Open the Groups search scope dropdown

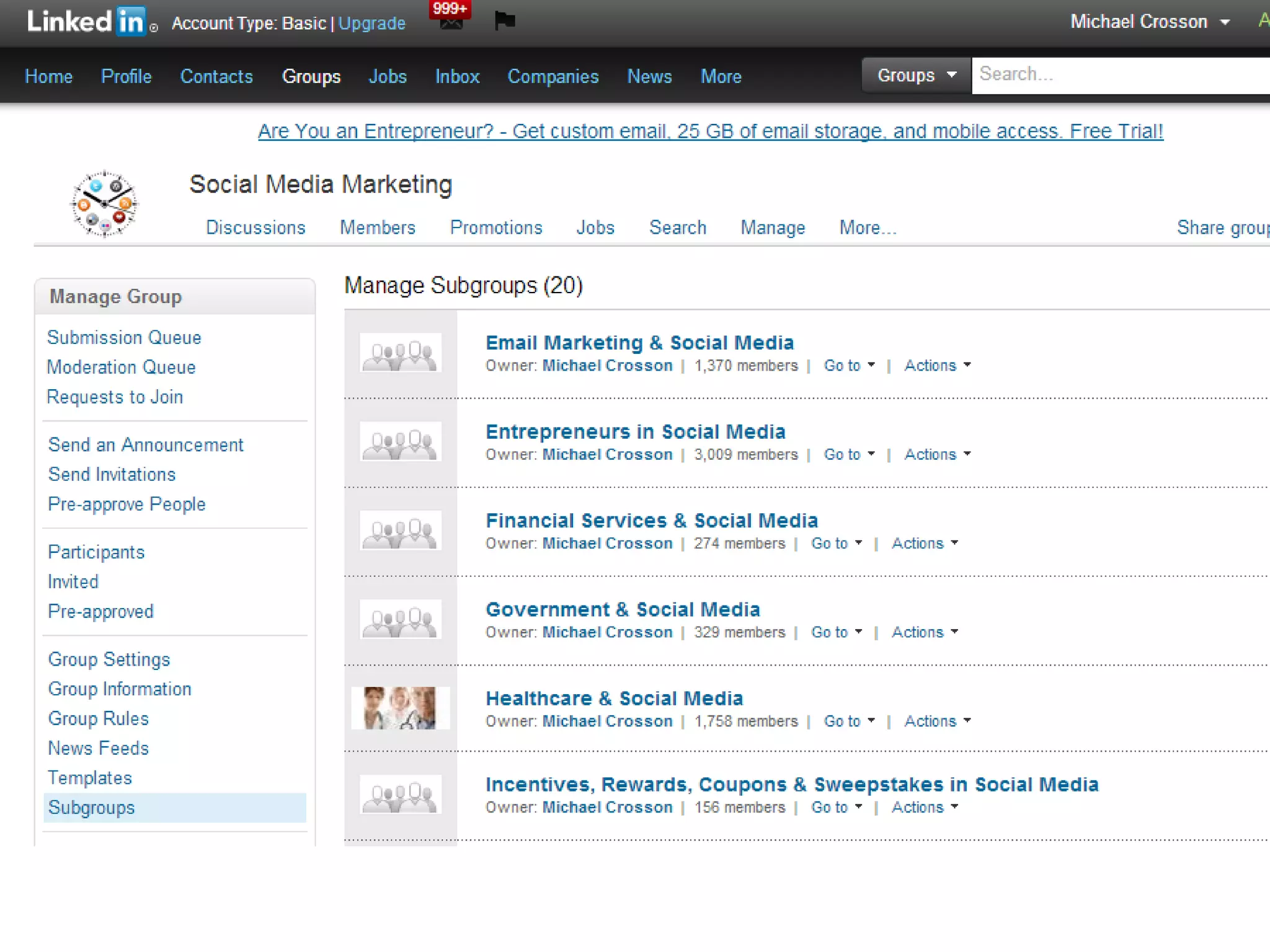[916, 76]
